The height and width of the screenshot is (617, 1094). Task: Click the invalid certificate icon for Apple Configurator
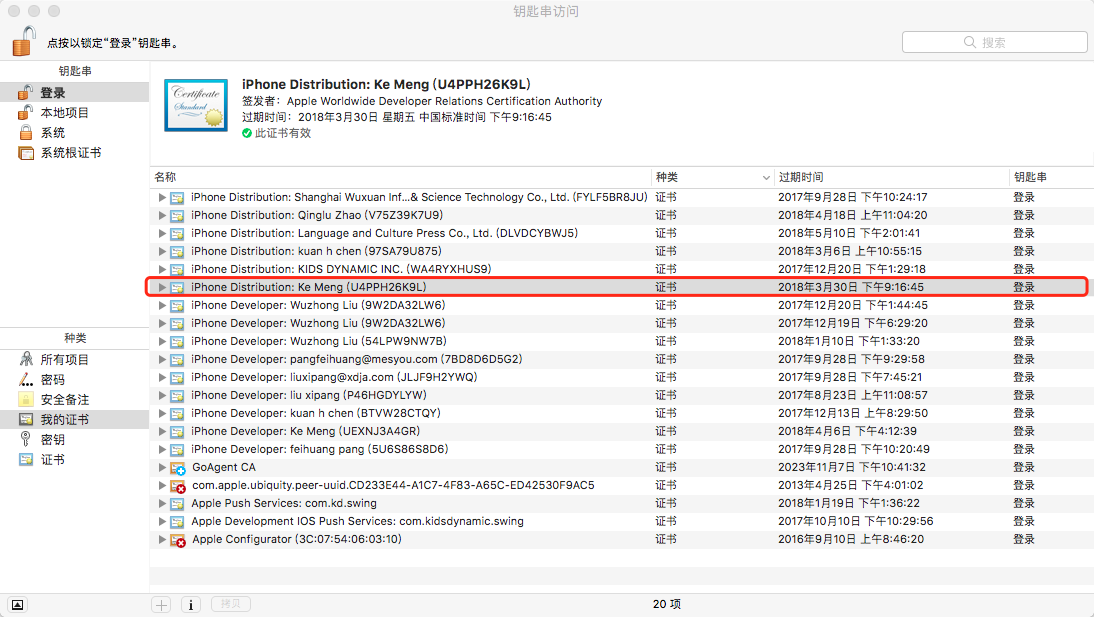click(x=178, y=540)
